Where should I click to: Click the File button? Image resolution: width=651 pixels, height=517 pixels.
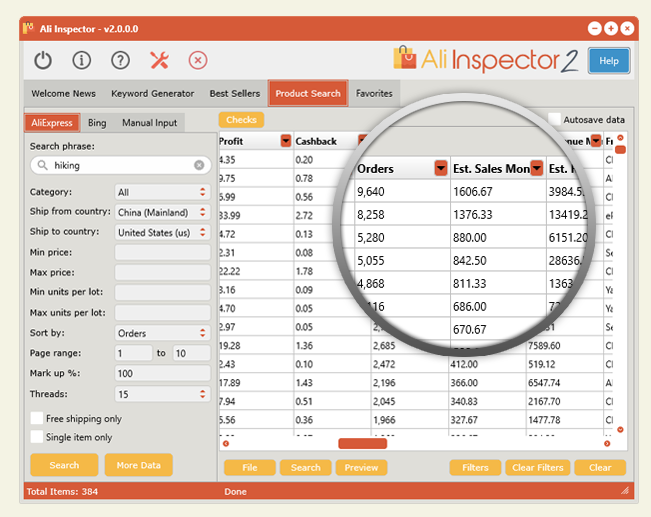pos(250,467)
